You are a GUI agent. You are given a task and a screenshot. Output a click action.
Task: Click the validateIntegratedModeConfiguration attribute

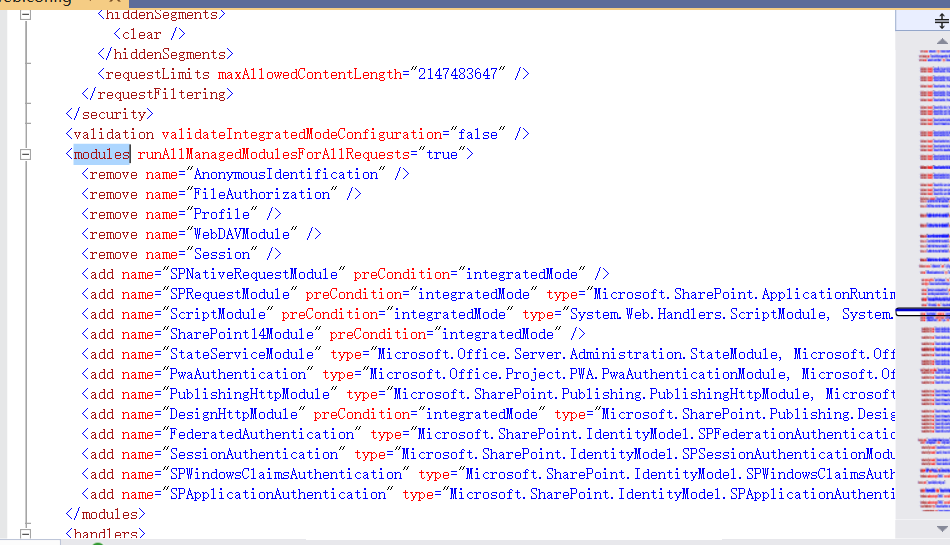click(302, 134)
